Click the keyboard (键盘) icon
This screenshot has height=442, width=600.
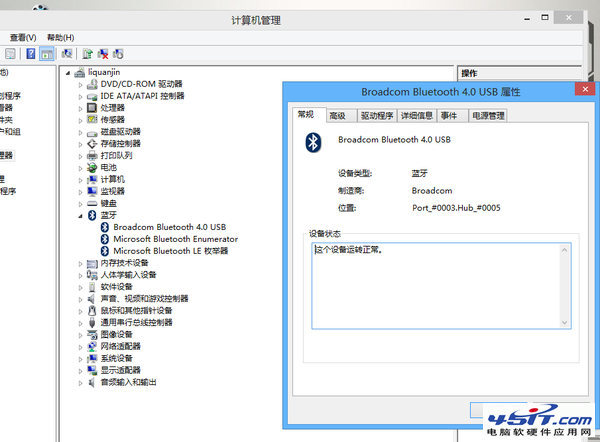(x=92, y=204)
